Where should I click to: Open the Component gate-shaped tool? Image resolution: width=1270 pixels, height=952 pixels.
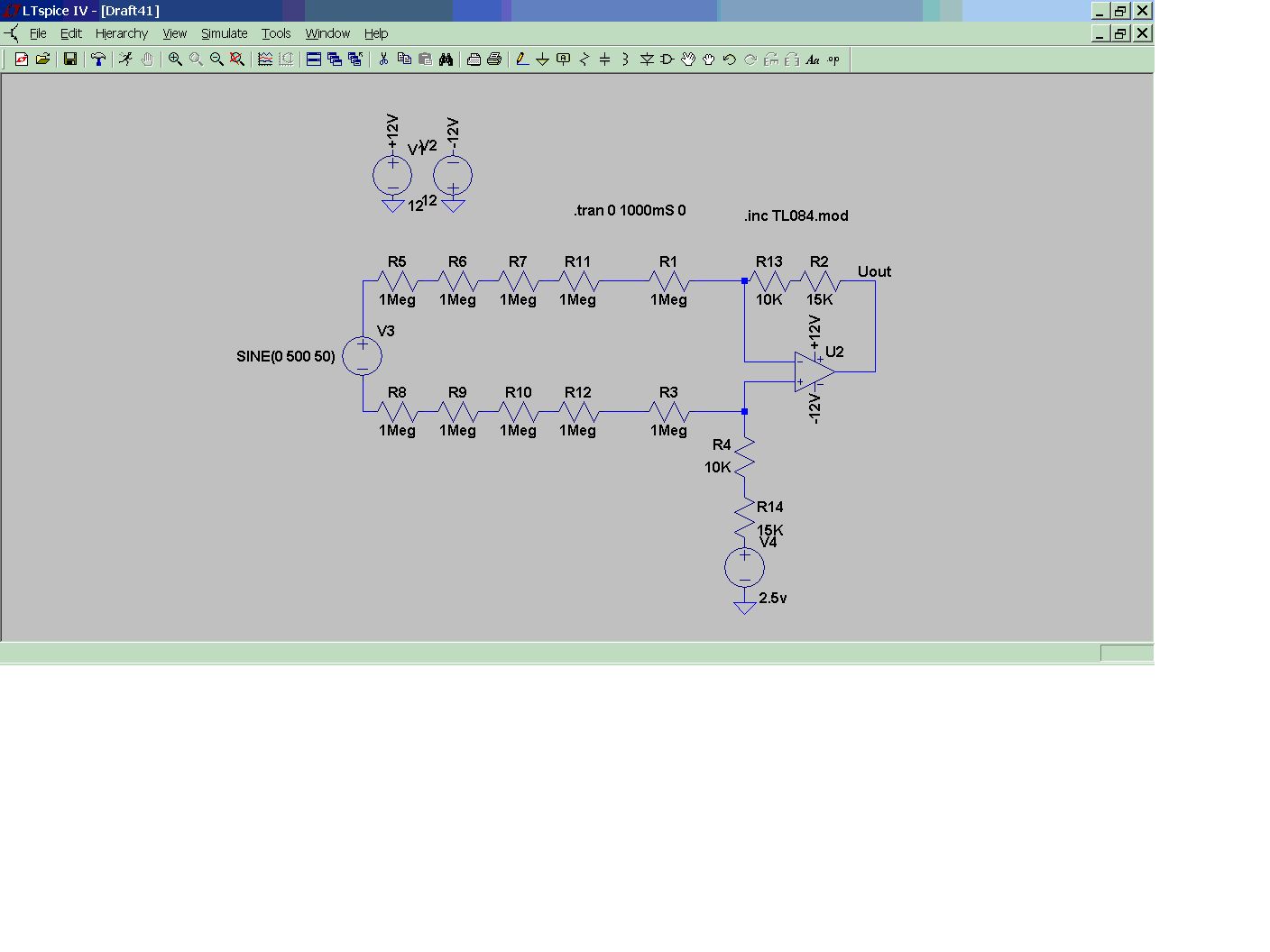click(x=667, y=59)
